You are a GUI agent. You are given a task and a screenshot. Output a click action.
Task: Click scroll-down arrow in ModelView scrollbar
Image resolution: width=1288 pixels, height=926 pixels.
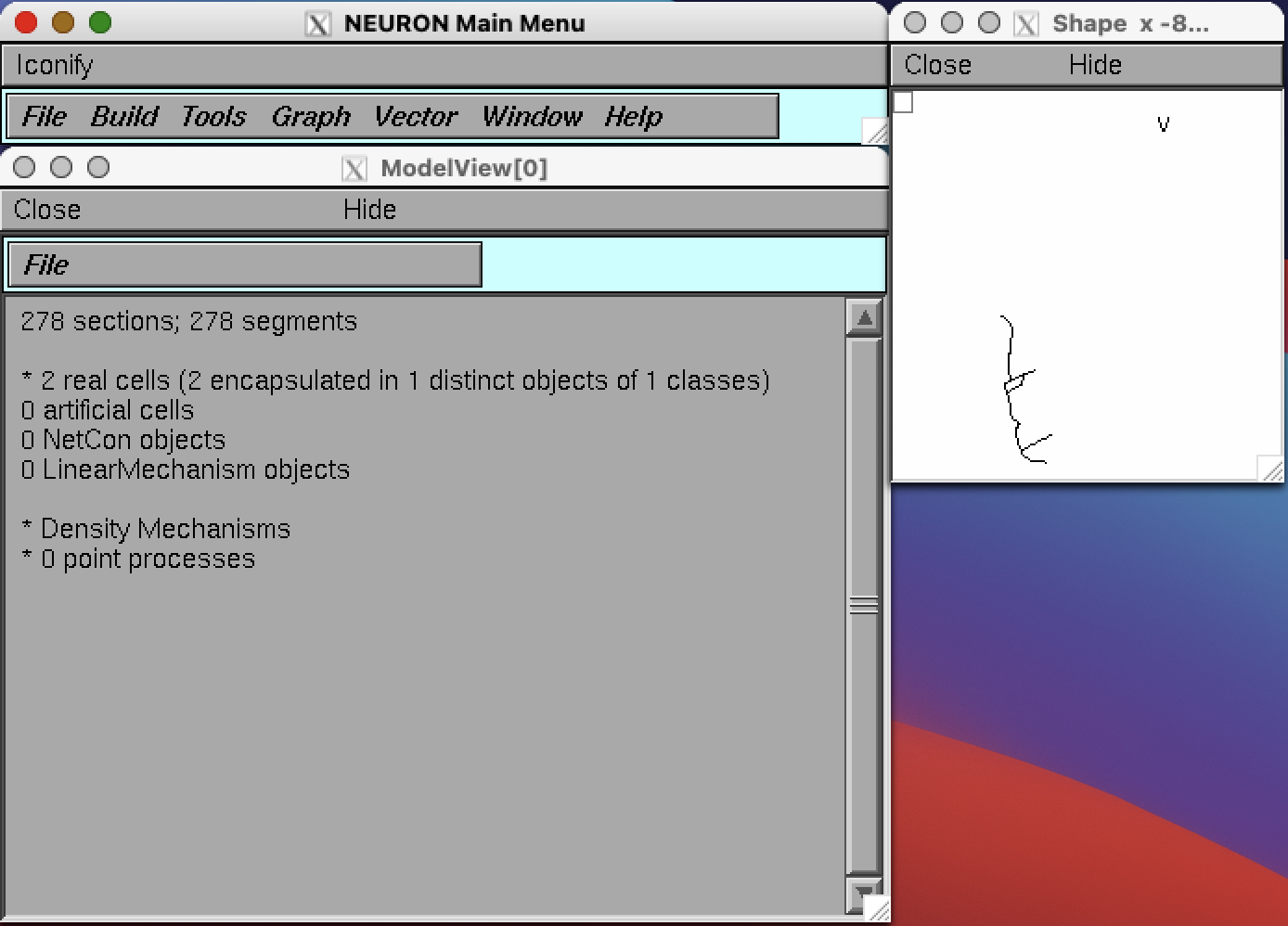864,893
